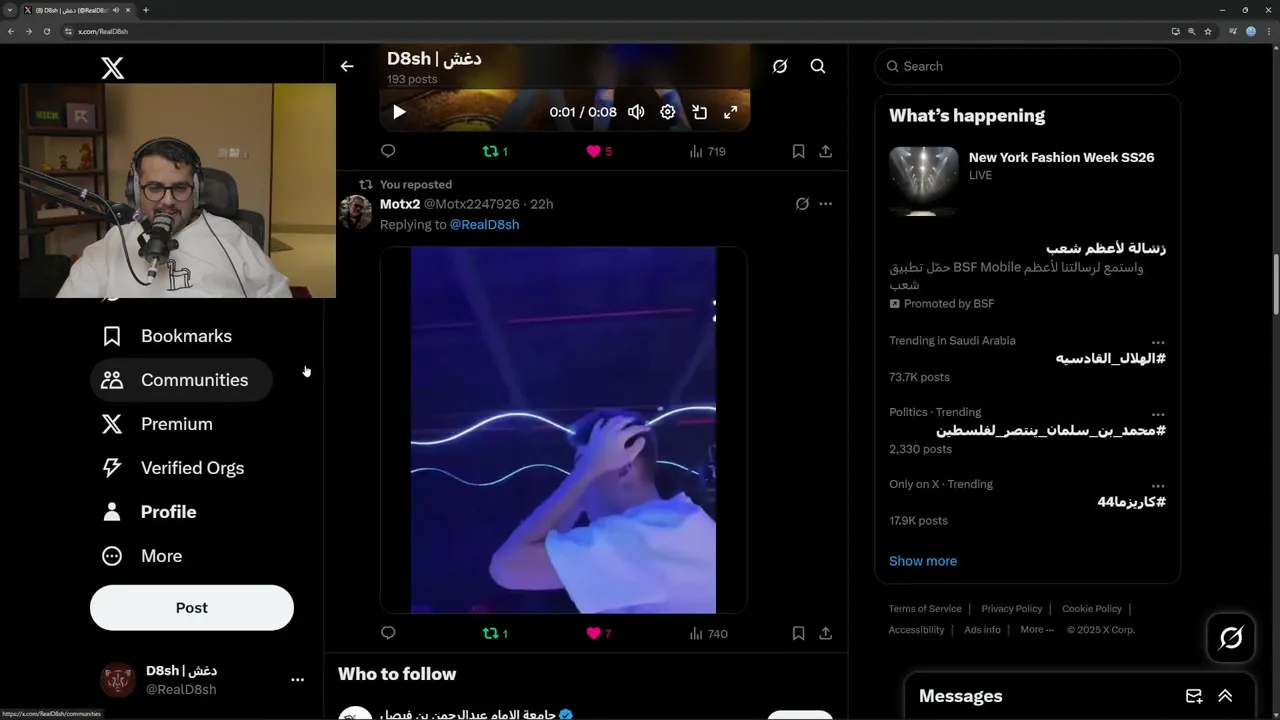
Task: Open Grok icon in profile header
Action: click(780, 66)
